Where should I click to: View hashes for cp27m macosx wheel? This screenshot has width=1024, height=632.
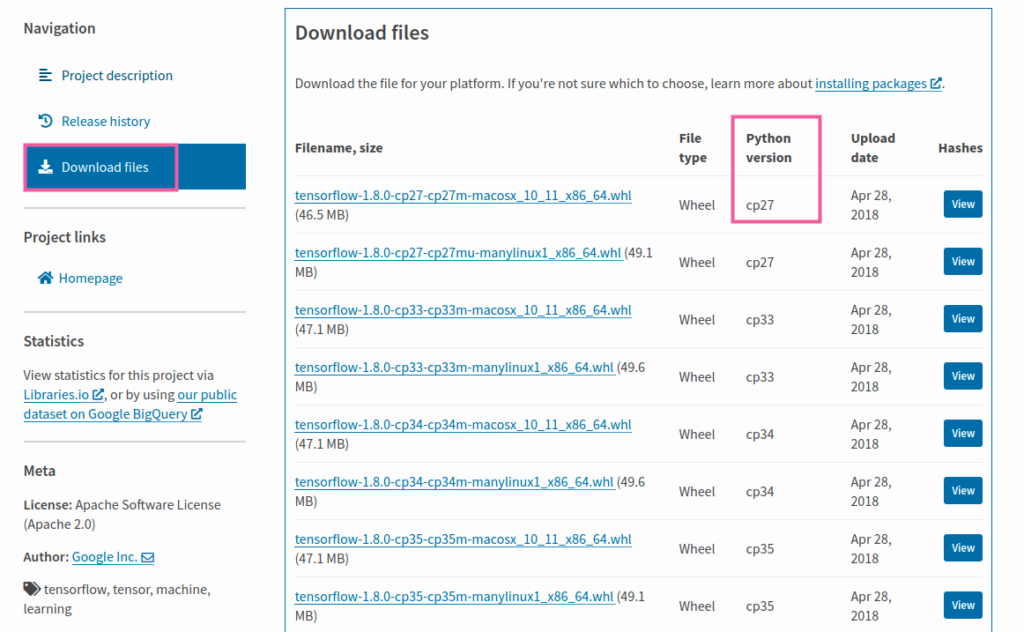point(963,204)
